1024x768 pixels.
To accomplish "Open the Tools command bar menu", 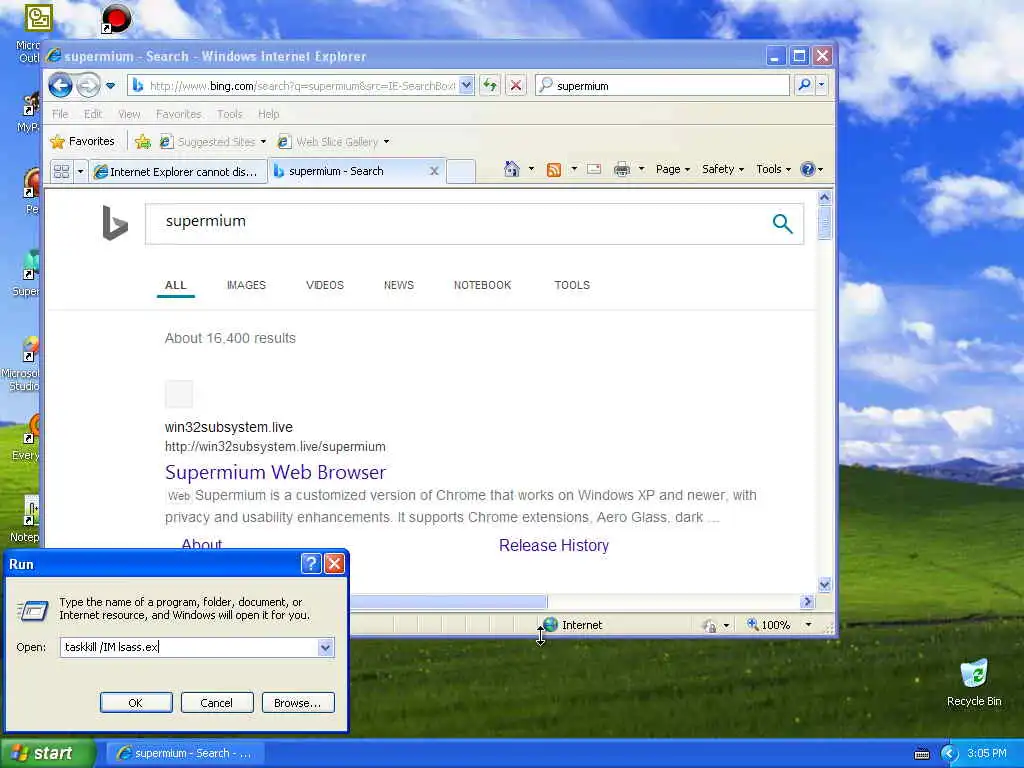I will point(773,169).
